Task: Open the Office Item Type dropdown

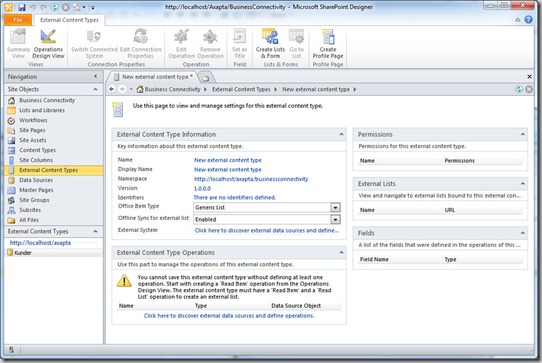Action: 335,207
